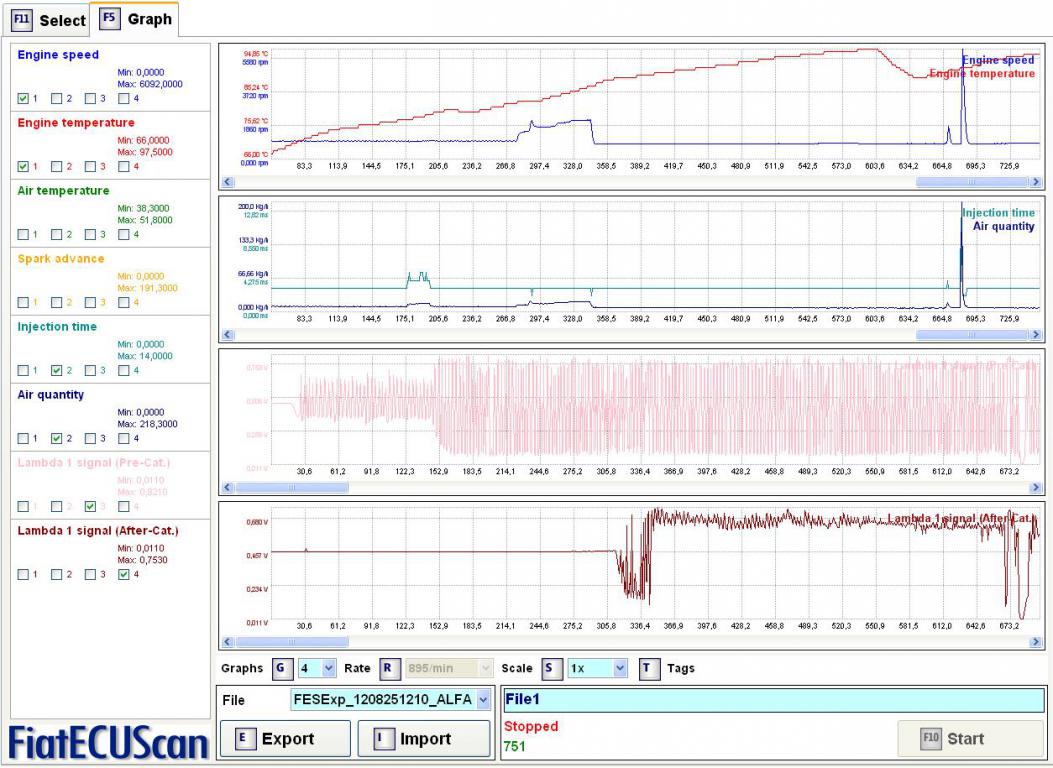Switch to the Select tab
1053x768 pixels.
tap(48, 21)
